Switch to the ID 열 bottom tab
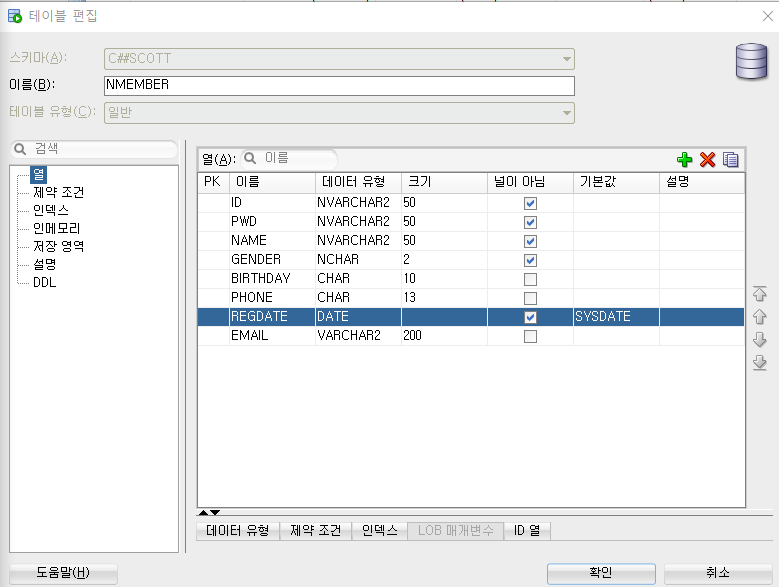 [x=527, y=531]
